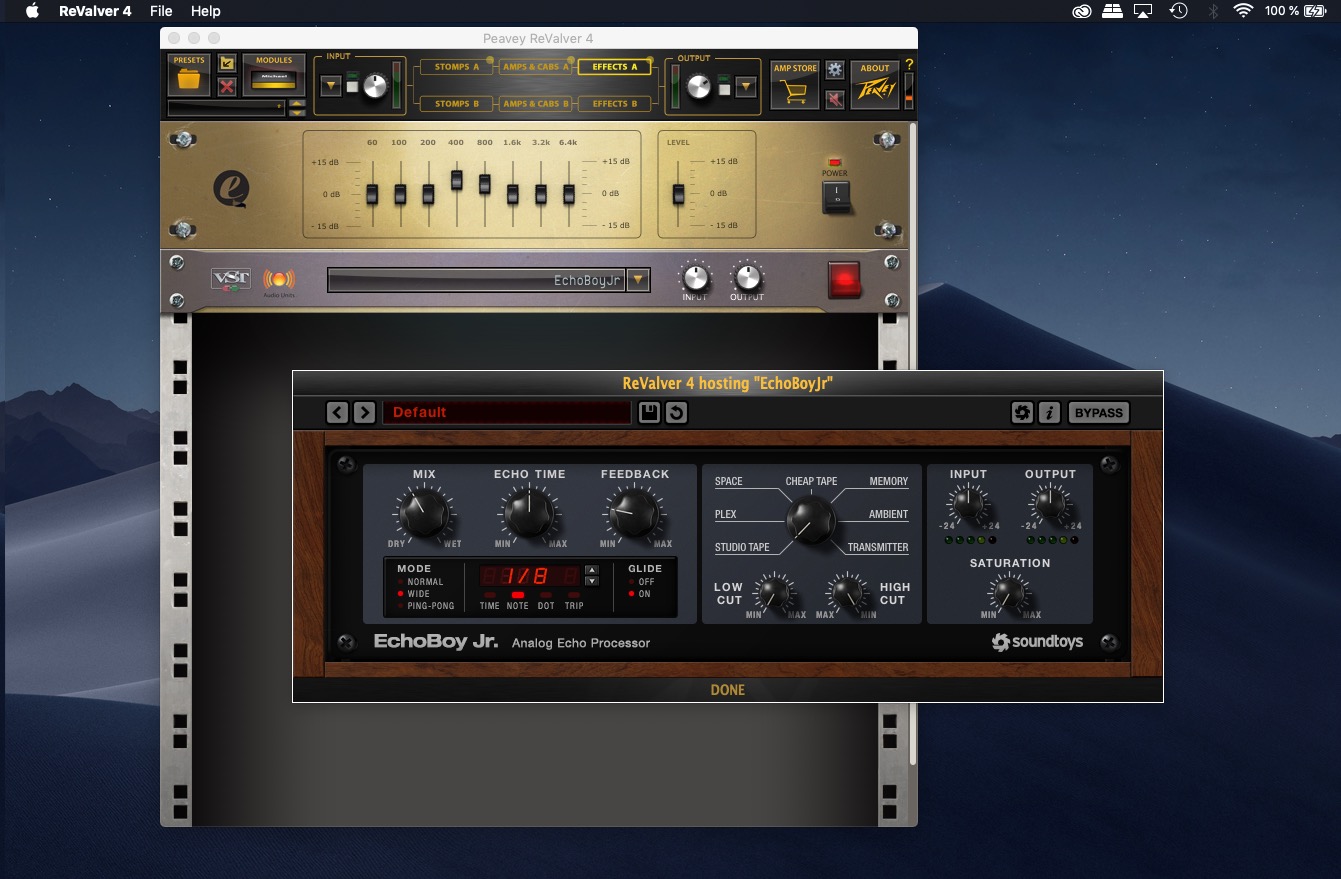The width and height of the screenshot is (1341, 879).
Task: Mute output using the speaker icon
Action: pyautogui.click(x=835, y=98)
